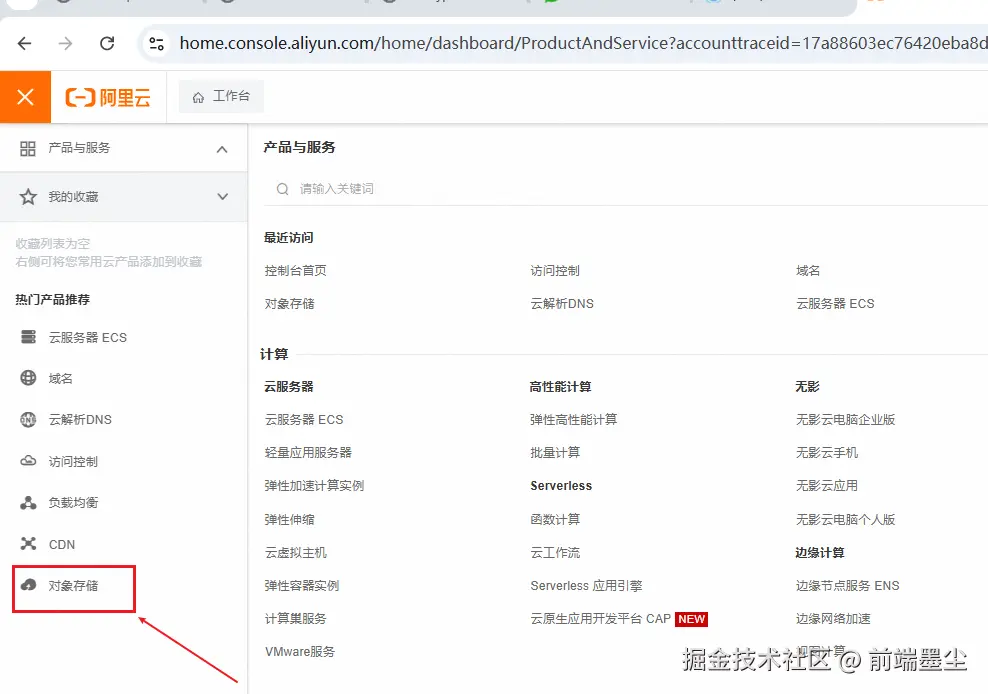This screenshot has height=694, width=988.
Task: Click the 请输入关键词 search field
Action: click(626, 189)
